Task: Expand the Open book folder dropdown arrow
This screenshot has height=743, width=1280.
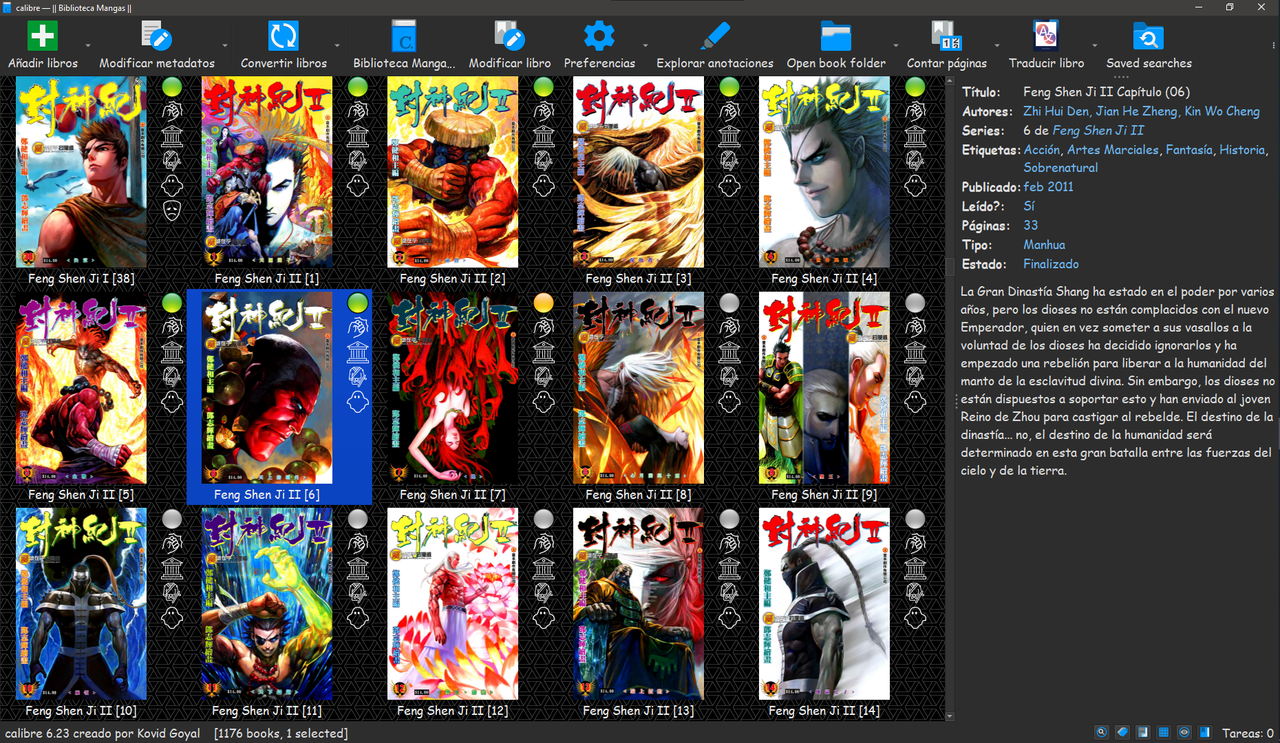Action: point(895,46)
